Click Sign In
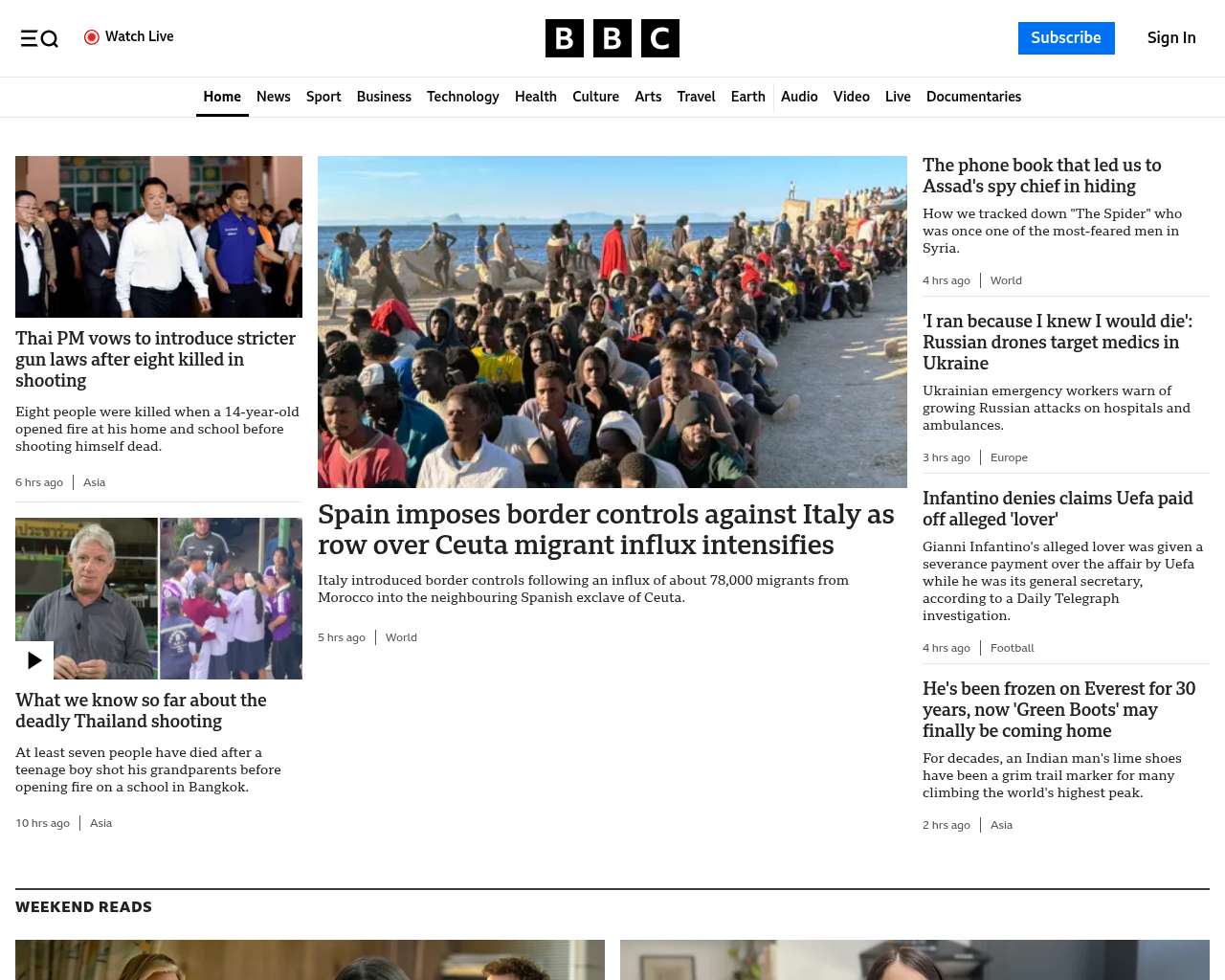This screenshot has width=1225, height=980. pyautogui.click(x=1171, y=38)
